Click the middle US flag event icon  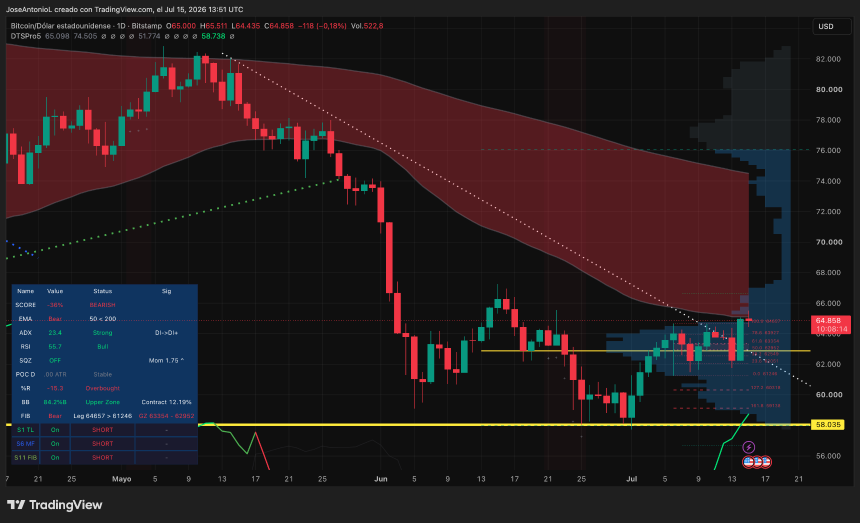coord(757,462)
